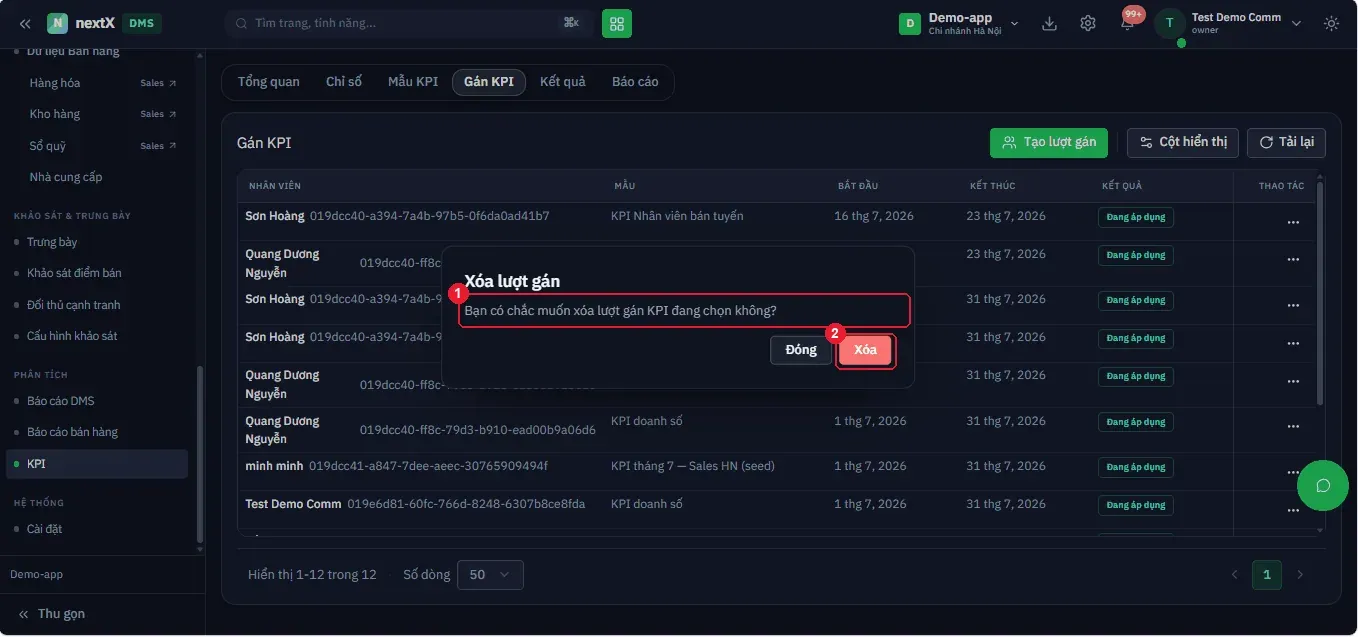Screen dimensions: 1358x637
Task: Open row actions for KPI Nhân viên bán tuyến
Action: point(1293,222)
